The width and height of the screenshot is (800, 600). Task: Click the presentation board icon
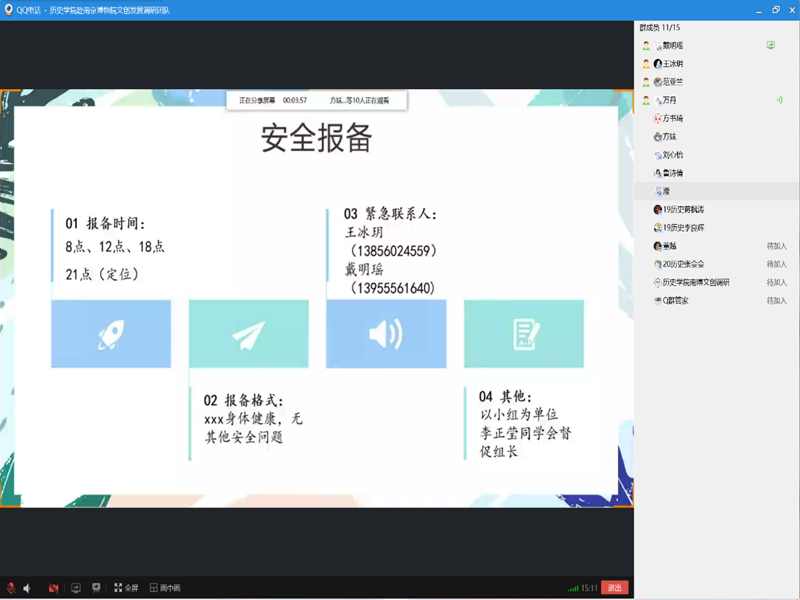95,588
